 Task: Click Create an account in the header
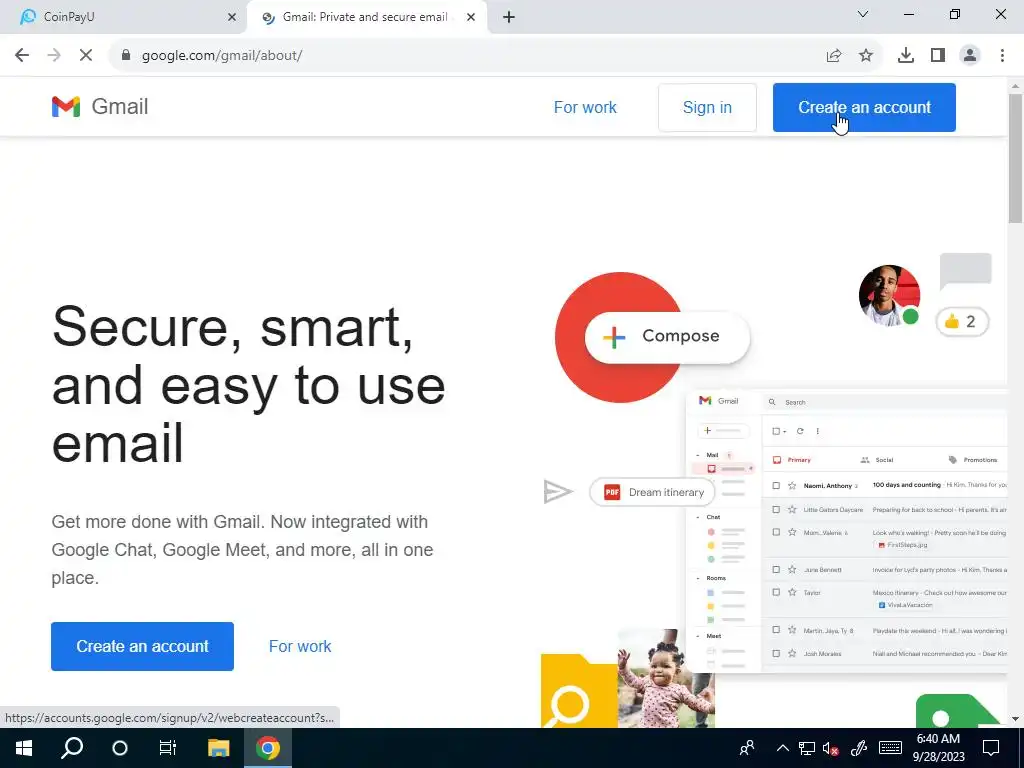[x=864, y=107]
